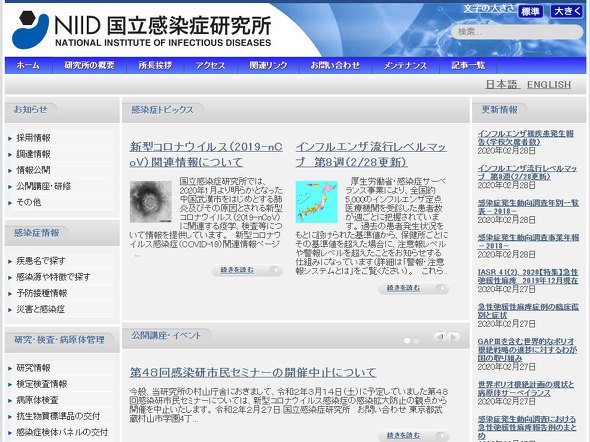590x442 pixels.
Task: Click the 続きを読む button under coronavirus article
Action: 247,270
